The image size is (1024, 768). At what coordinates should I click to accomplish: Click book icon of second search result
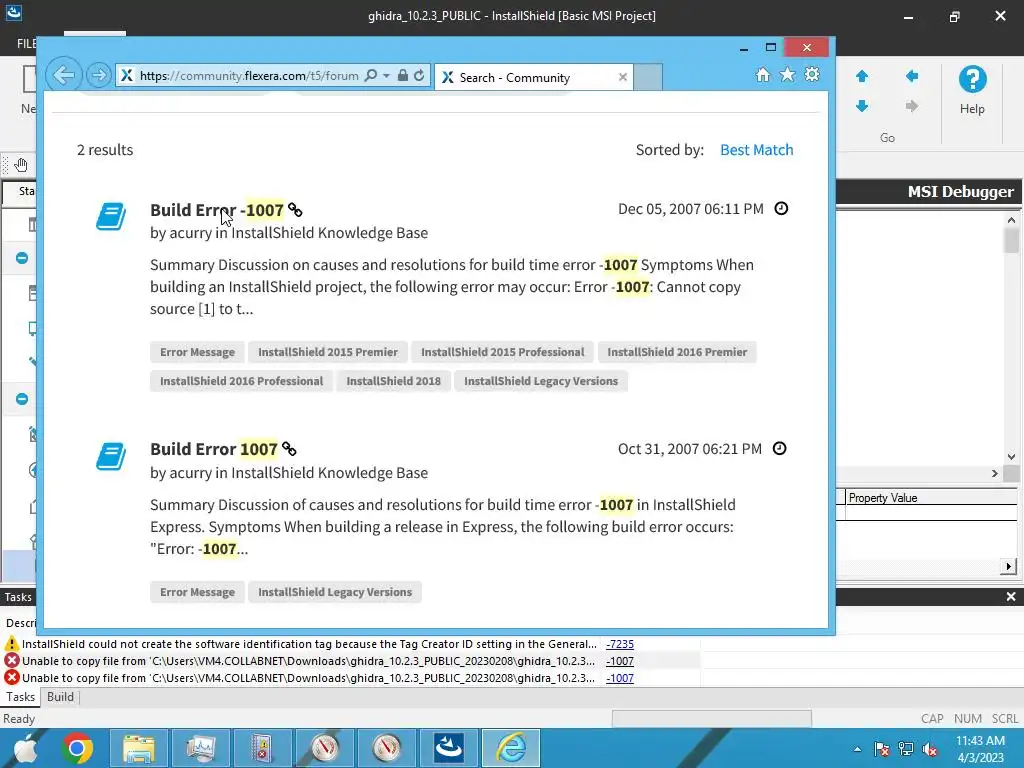pos(111,456)
